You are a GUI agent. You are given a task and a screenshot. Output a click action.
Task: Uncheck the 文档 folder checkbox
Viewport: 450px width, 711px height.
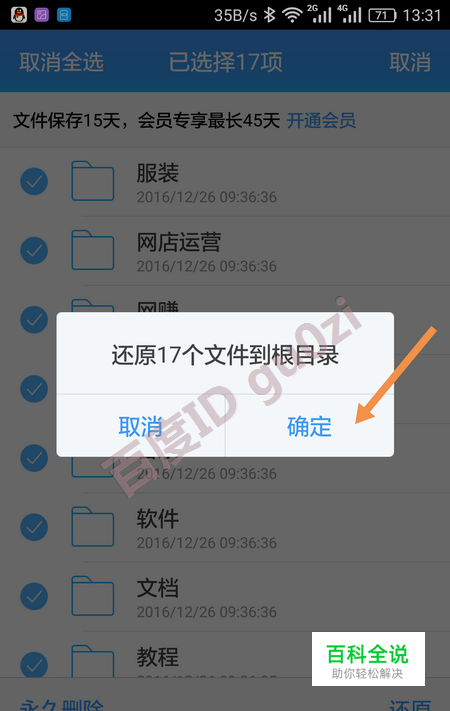[34, 596]
